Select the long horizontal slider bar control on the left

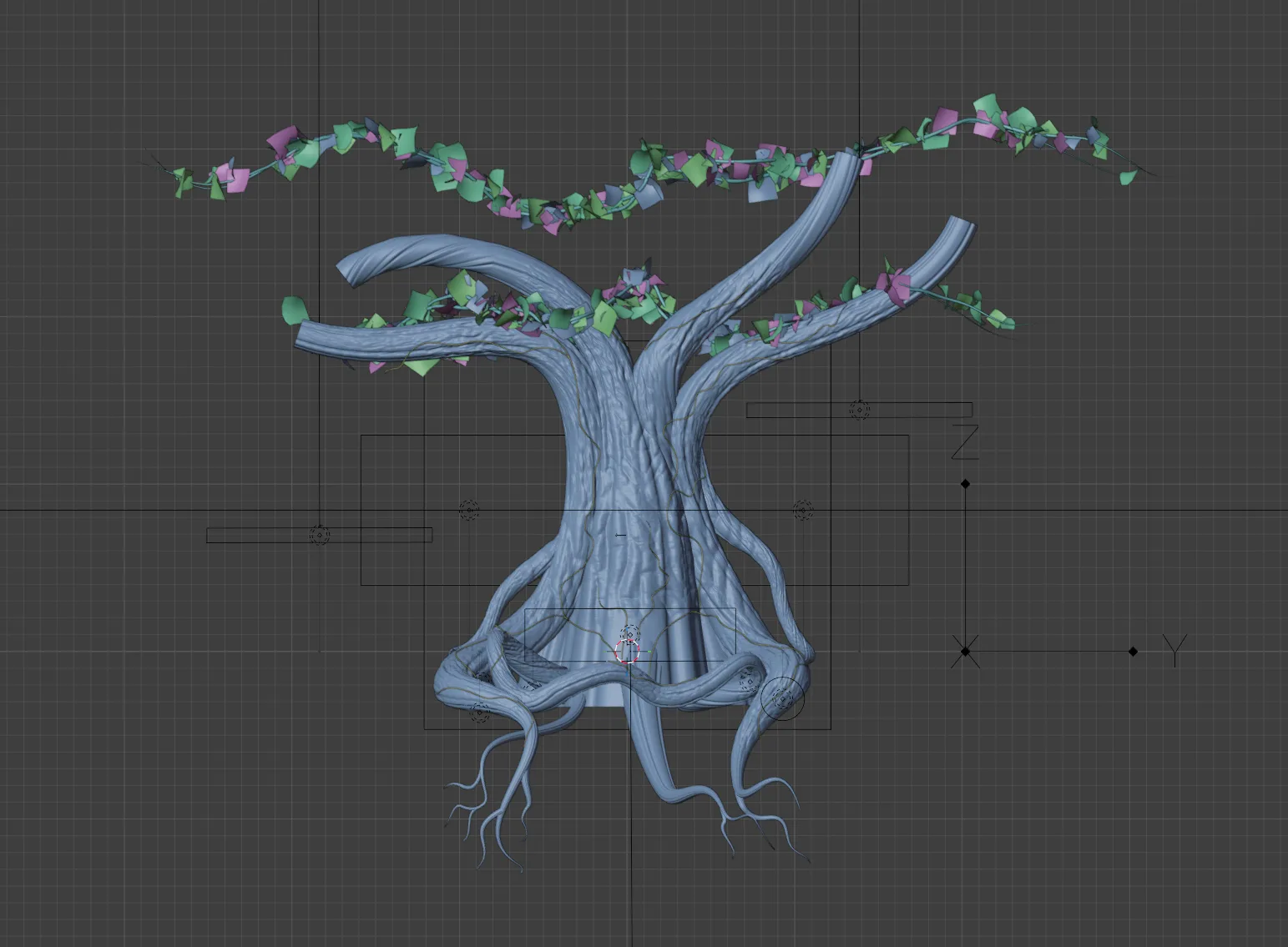coord(320,536)
